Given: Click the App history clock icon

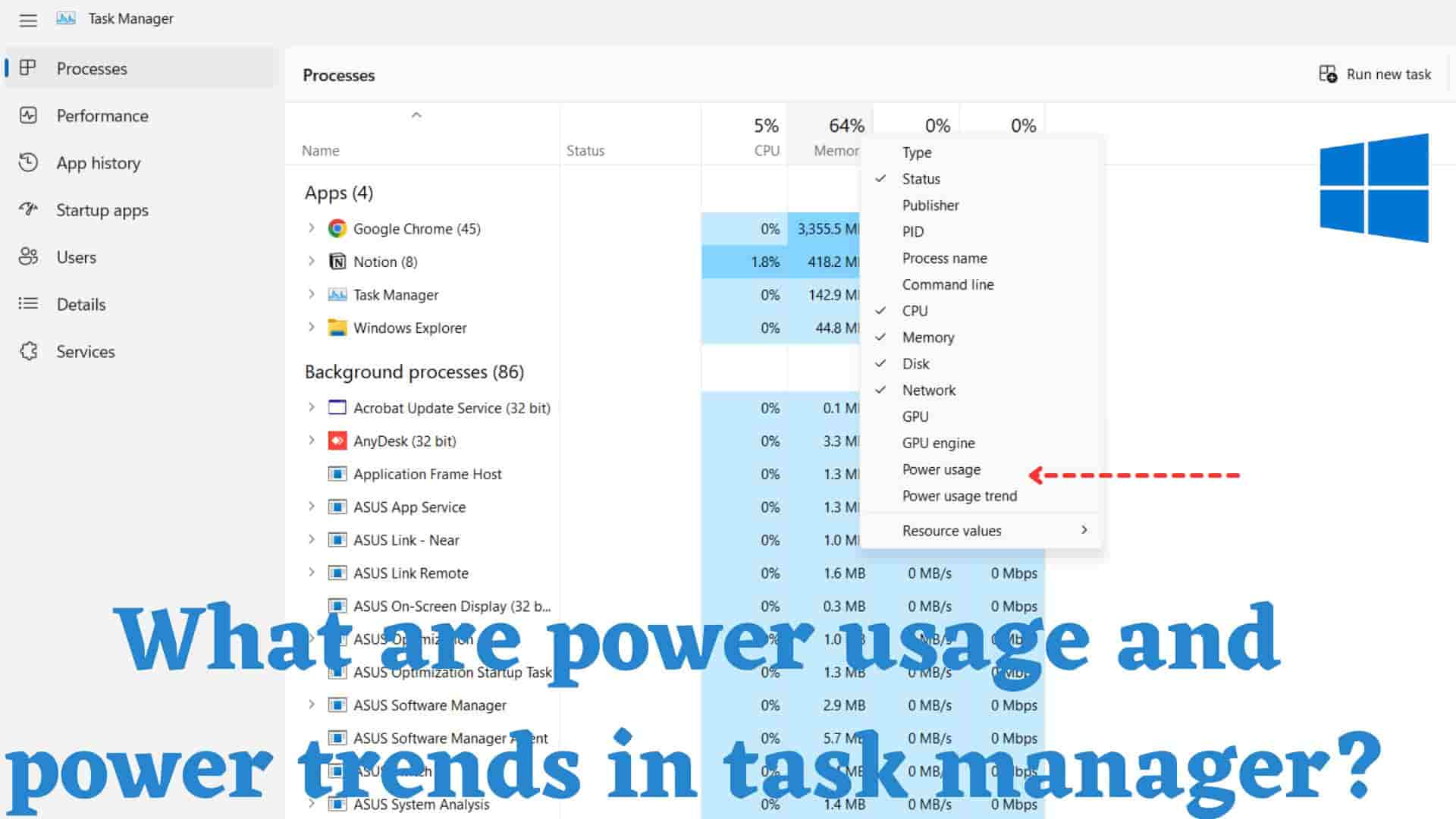Looking at the screenshot, I should click(28, 162).
